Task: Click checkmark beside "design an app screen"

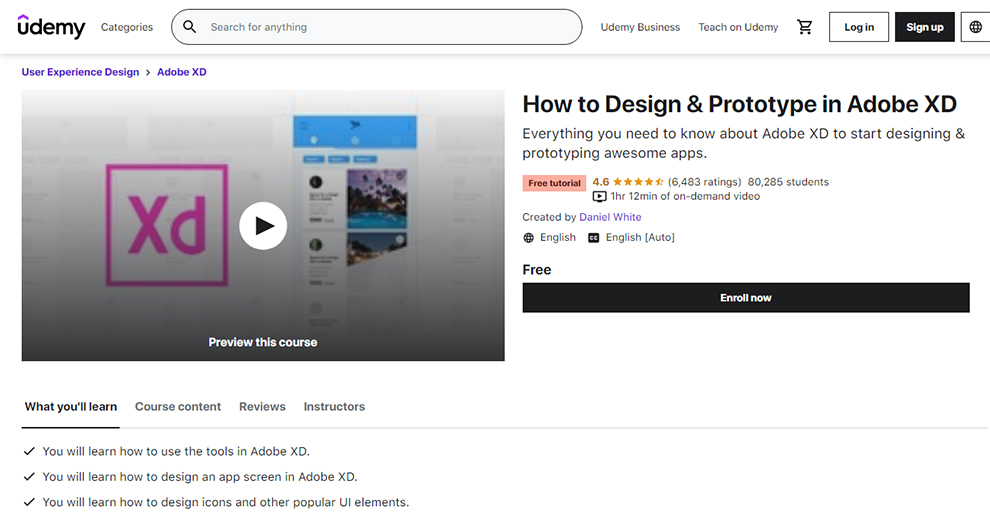Action: (x=28, y=477)
